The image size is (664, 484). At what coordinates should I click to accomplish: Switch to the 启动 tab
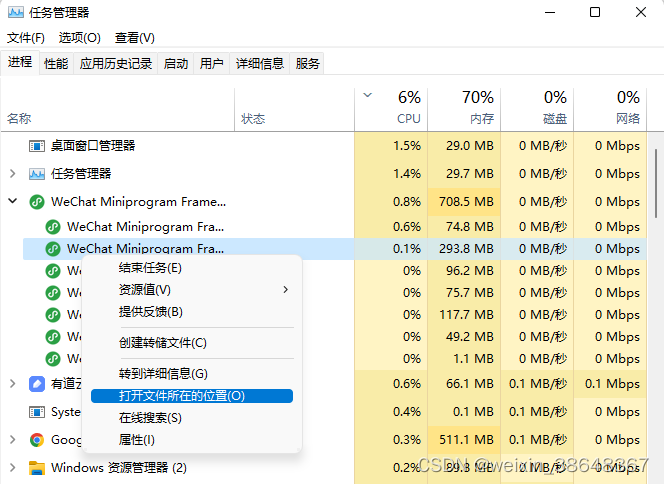point(176,64)
